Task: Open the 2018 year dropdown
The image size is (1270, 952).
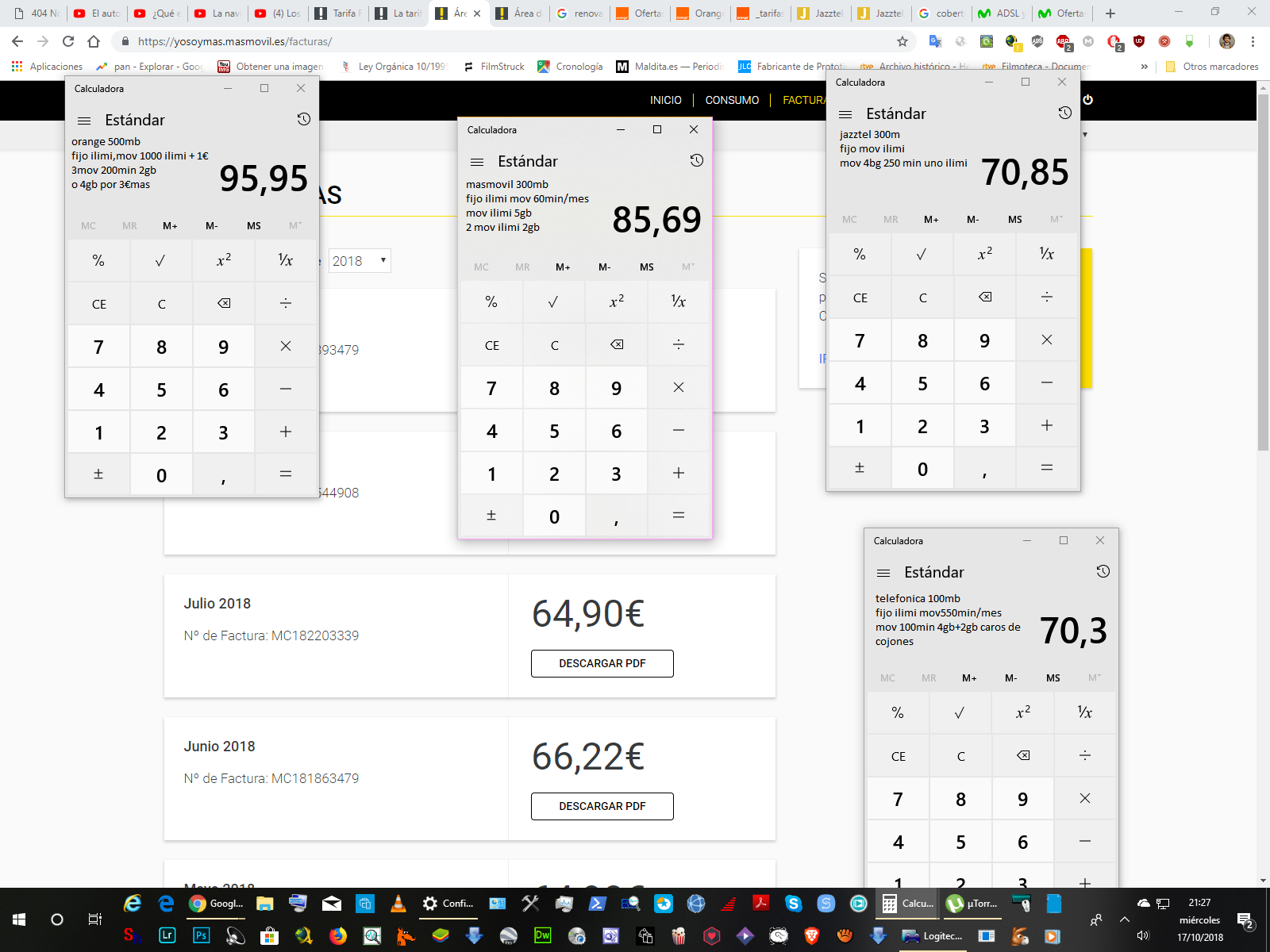Action: (x=360, y=261)
